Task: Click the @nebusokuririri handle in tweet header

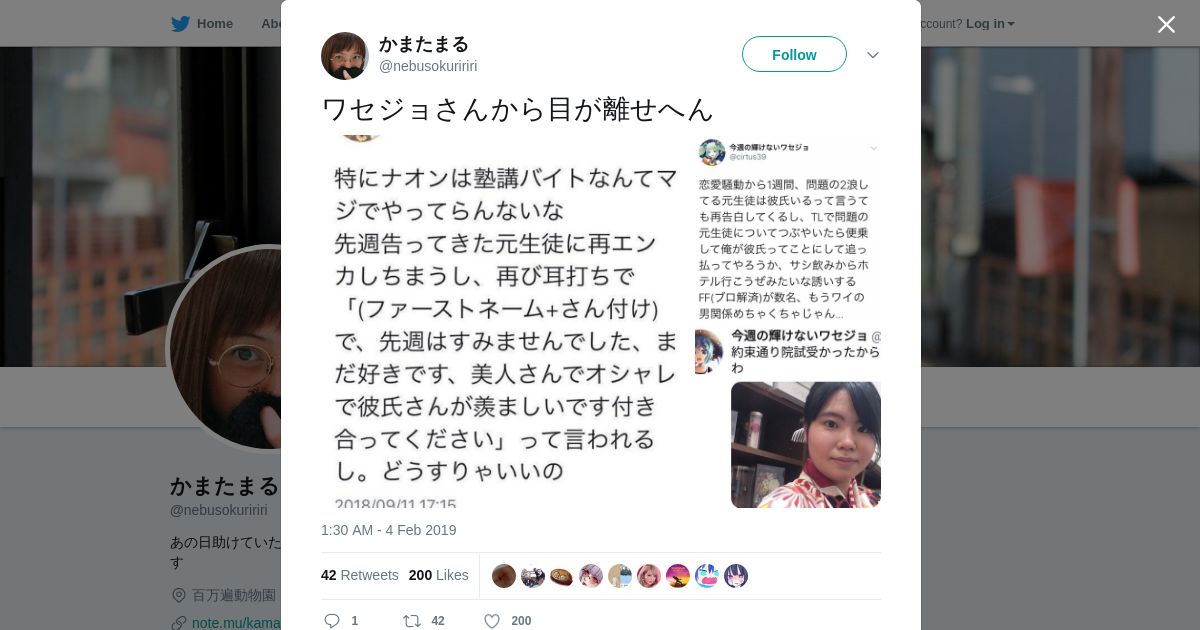Action: [x=428, y=66]
